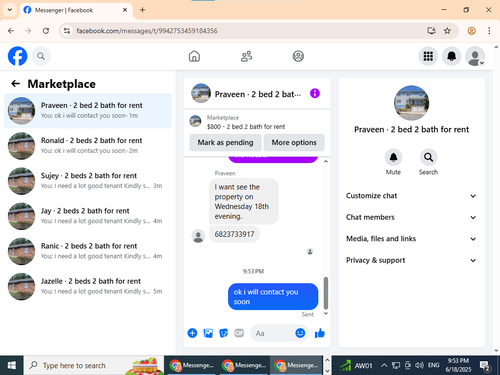Open the Jay 2 beds 2 bath conversation
This screenshot has width=500, height=375.
pos(88,216)
